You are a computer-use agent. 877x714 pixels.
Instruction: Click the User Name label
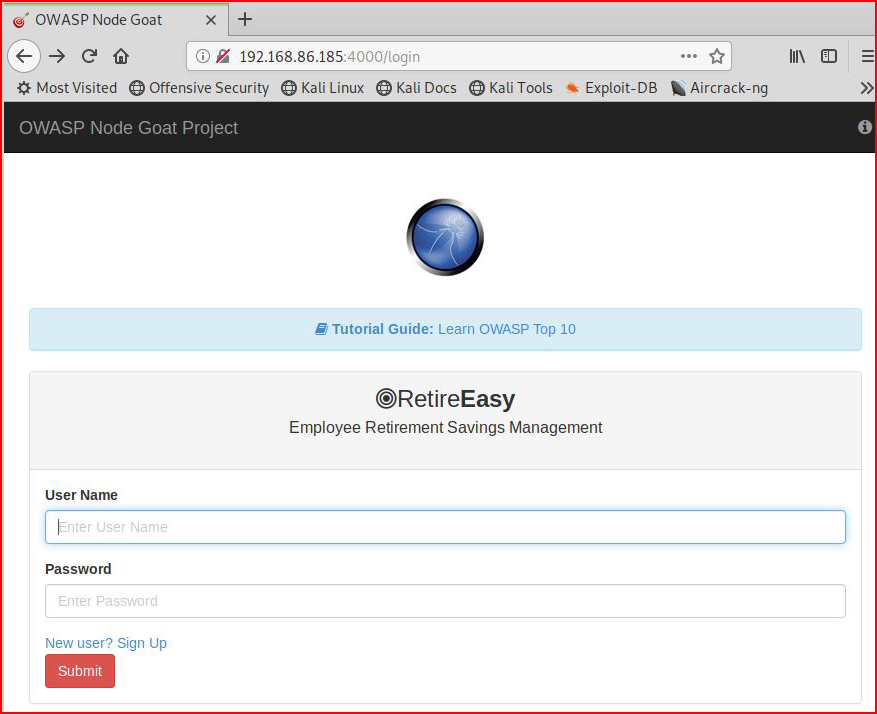tap(81, 495)
